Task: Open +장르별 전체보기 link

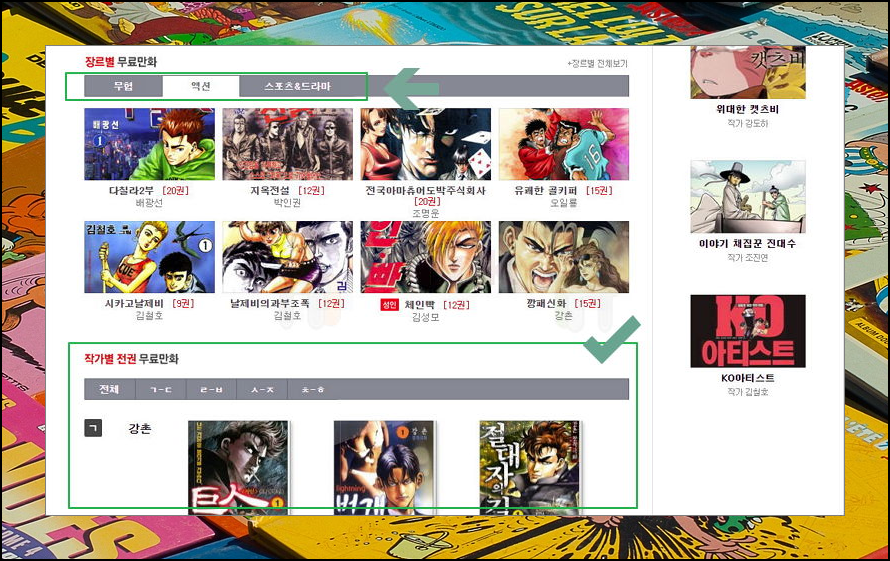Action: pos(597,64)
